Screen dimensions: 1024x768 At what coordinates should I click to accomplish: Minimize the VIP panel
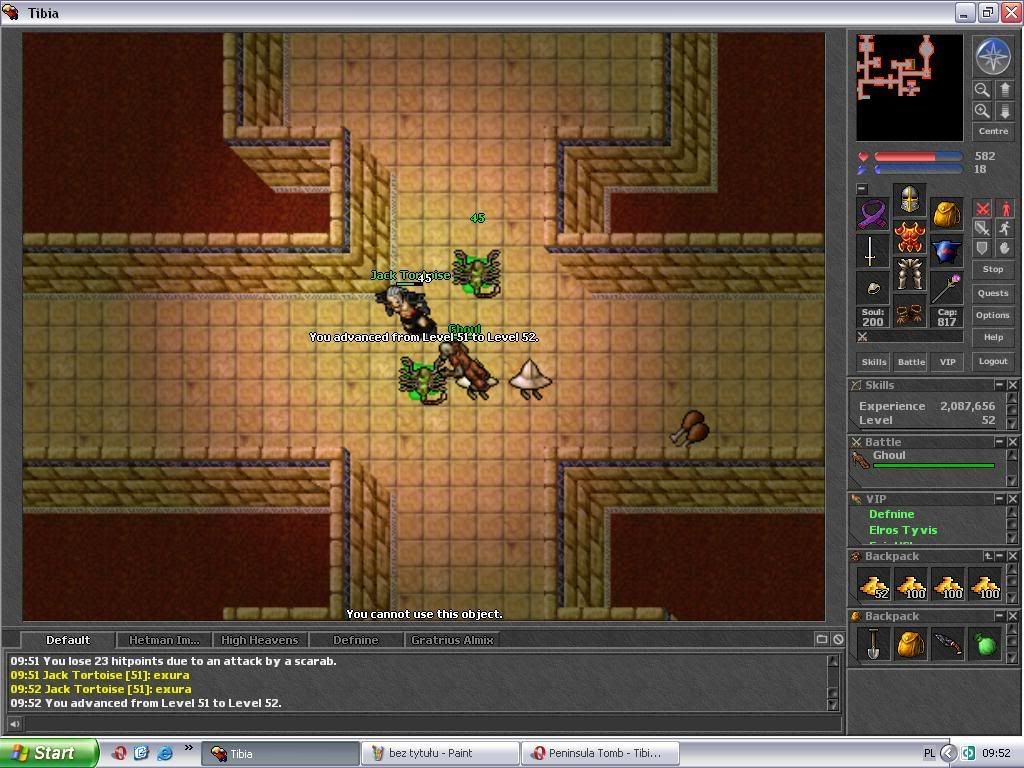[999, 499]
